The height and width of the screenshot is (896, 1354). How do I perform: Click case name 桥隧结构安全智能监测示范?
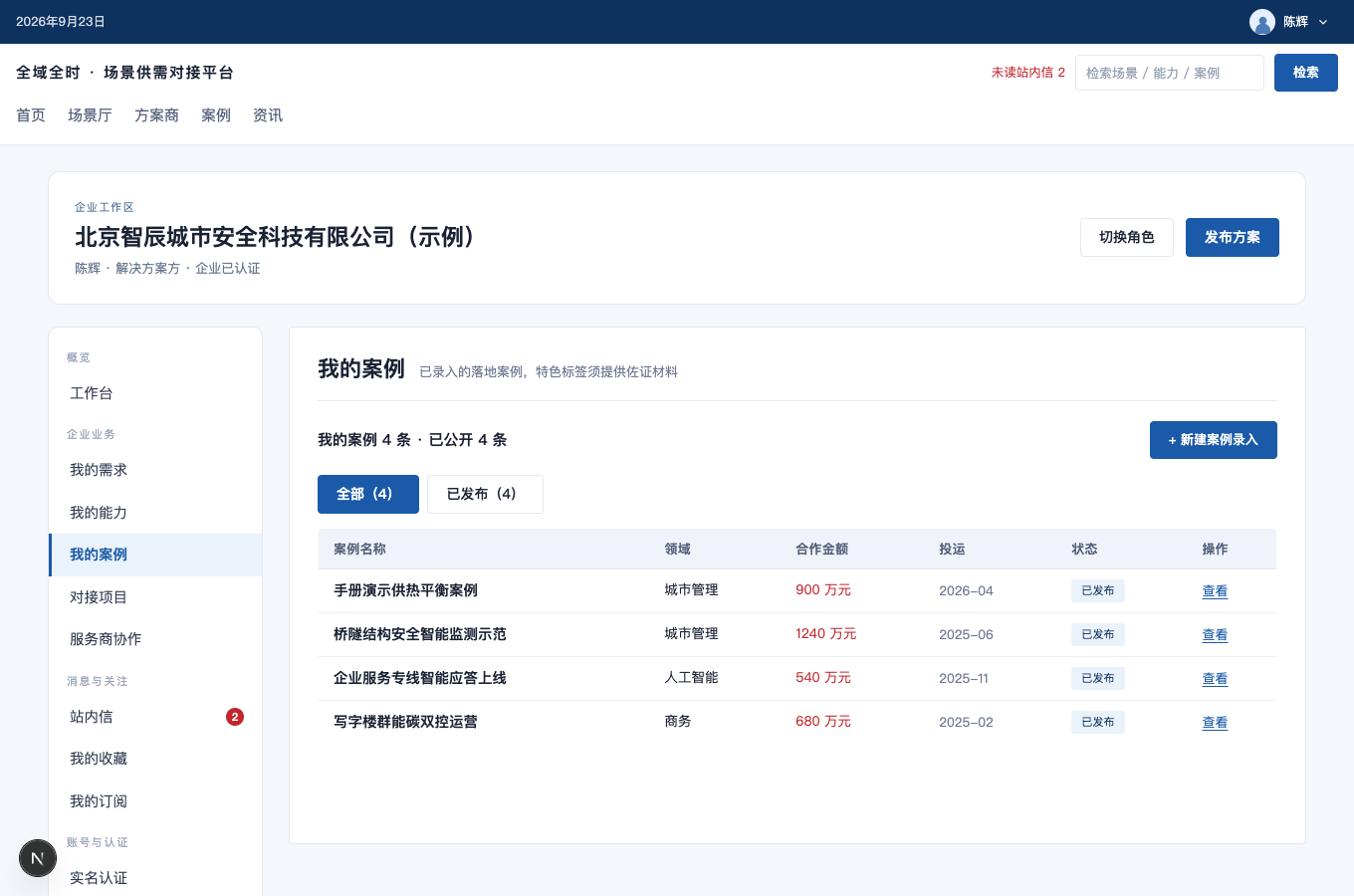click(x=420, y=634)
